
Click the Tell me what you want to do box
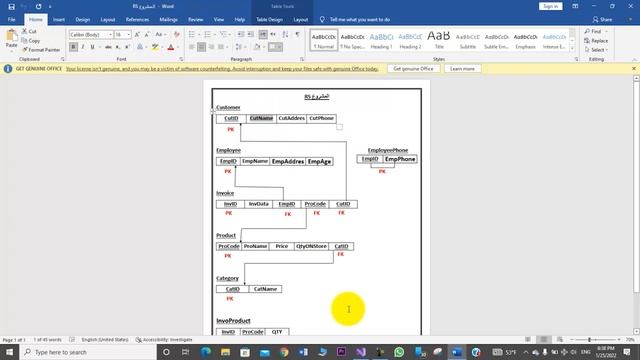pyautogui.click(x=356, y=19)
